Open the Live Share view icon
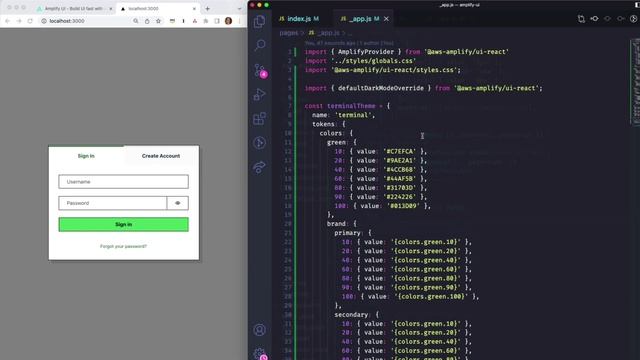The image size is (640, 360). point(260,167)
